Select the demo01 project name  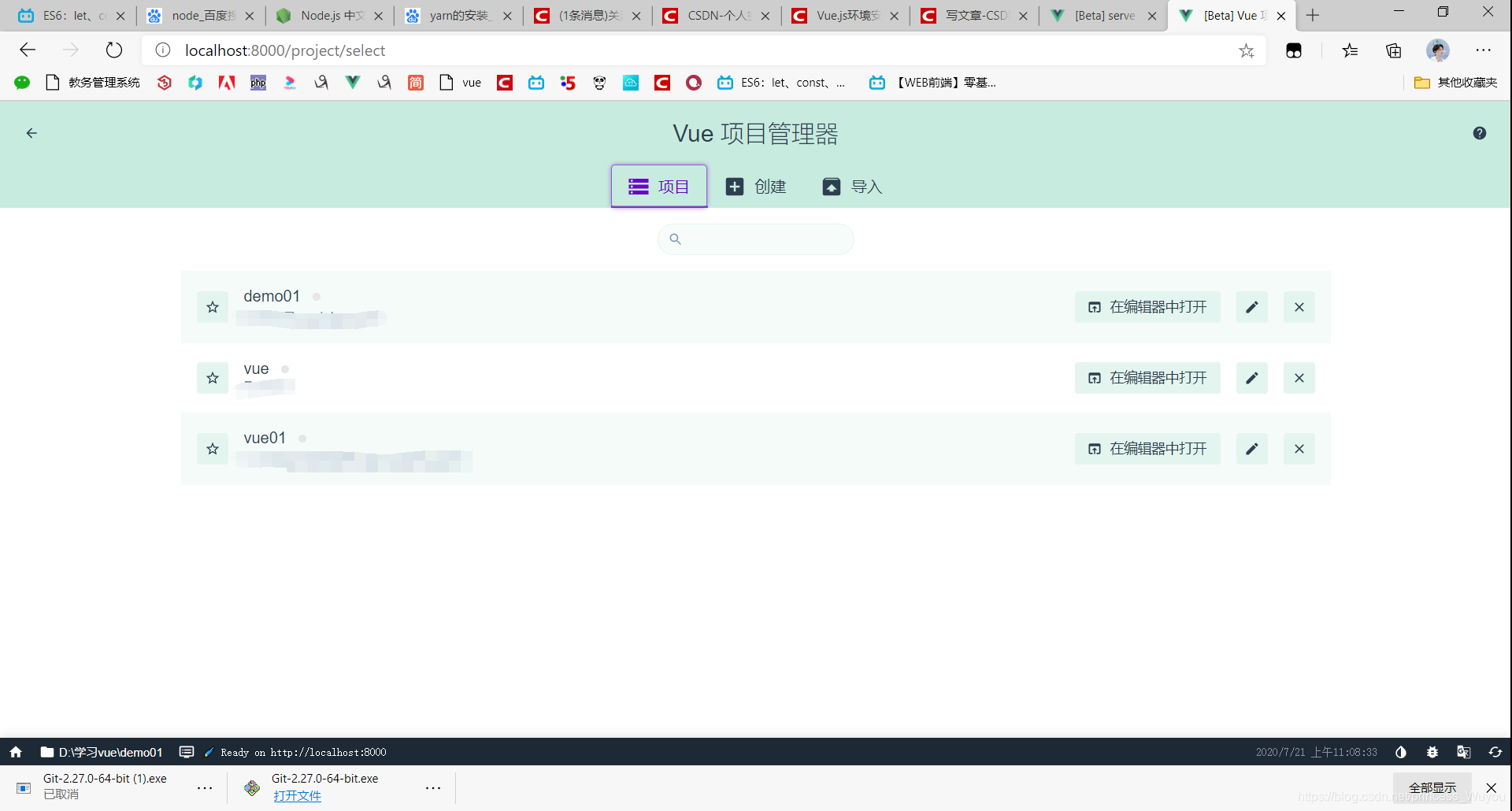point(272,296)
